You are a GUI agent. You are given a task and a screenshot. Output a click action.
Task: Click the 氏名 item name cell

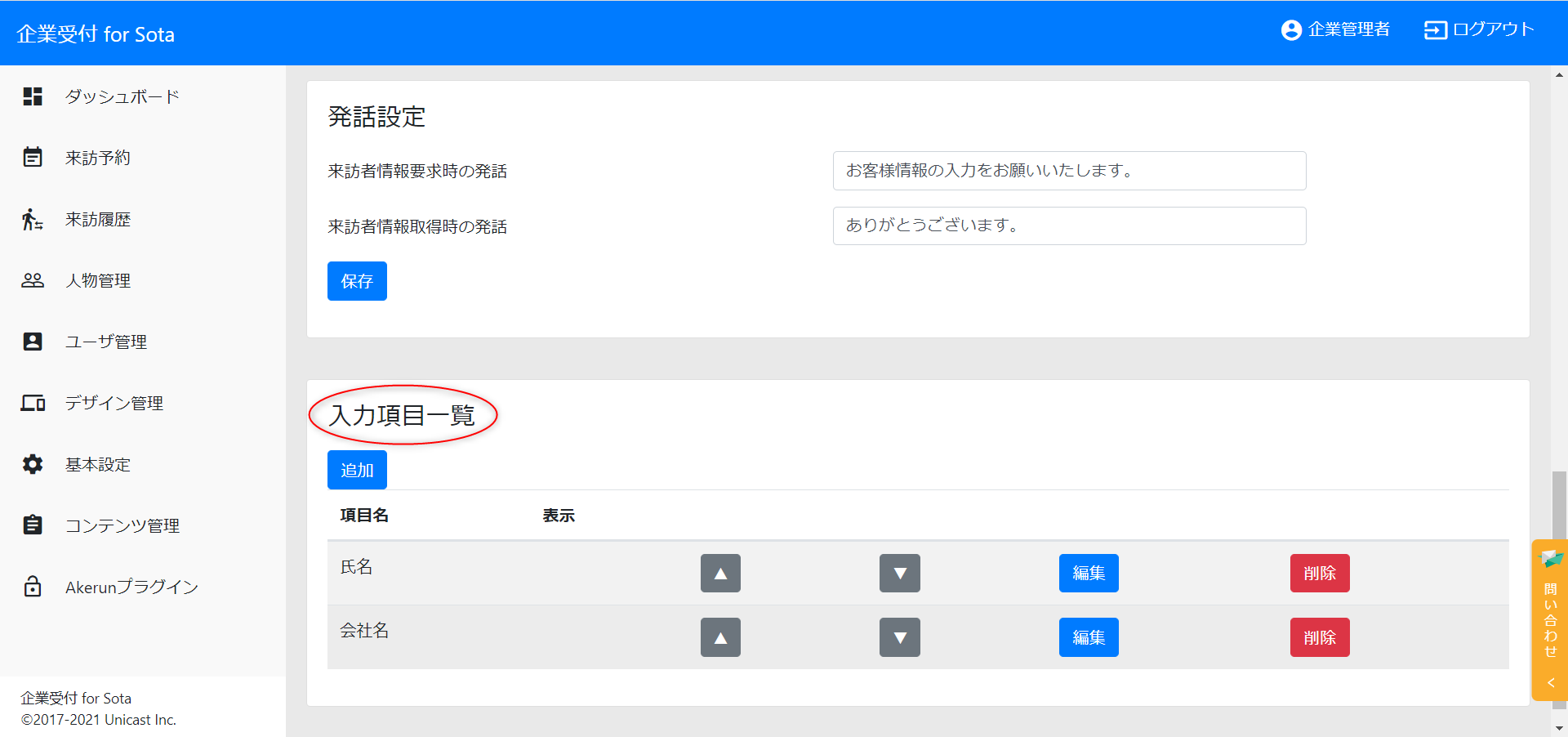[x=356, y=567]
